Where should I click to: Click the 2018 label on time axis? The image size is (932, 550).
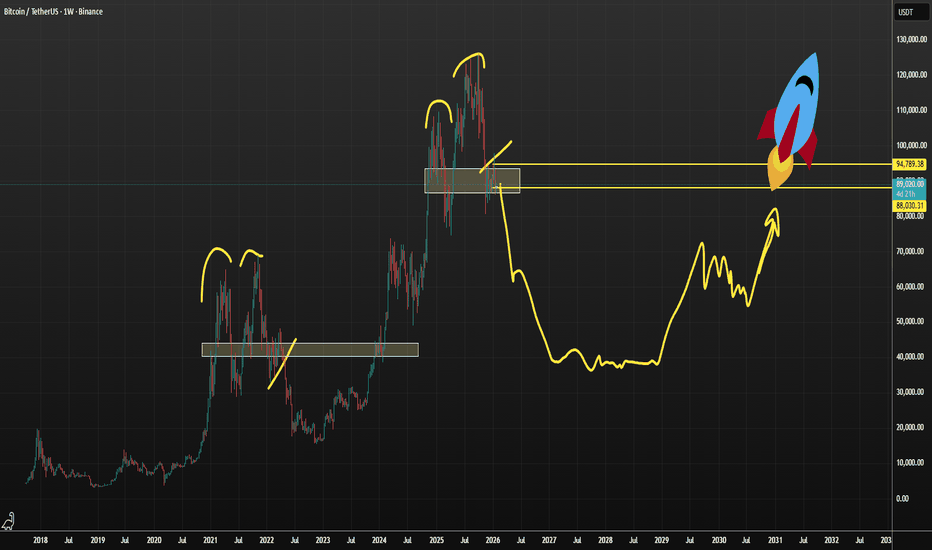[40, 539]
